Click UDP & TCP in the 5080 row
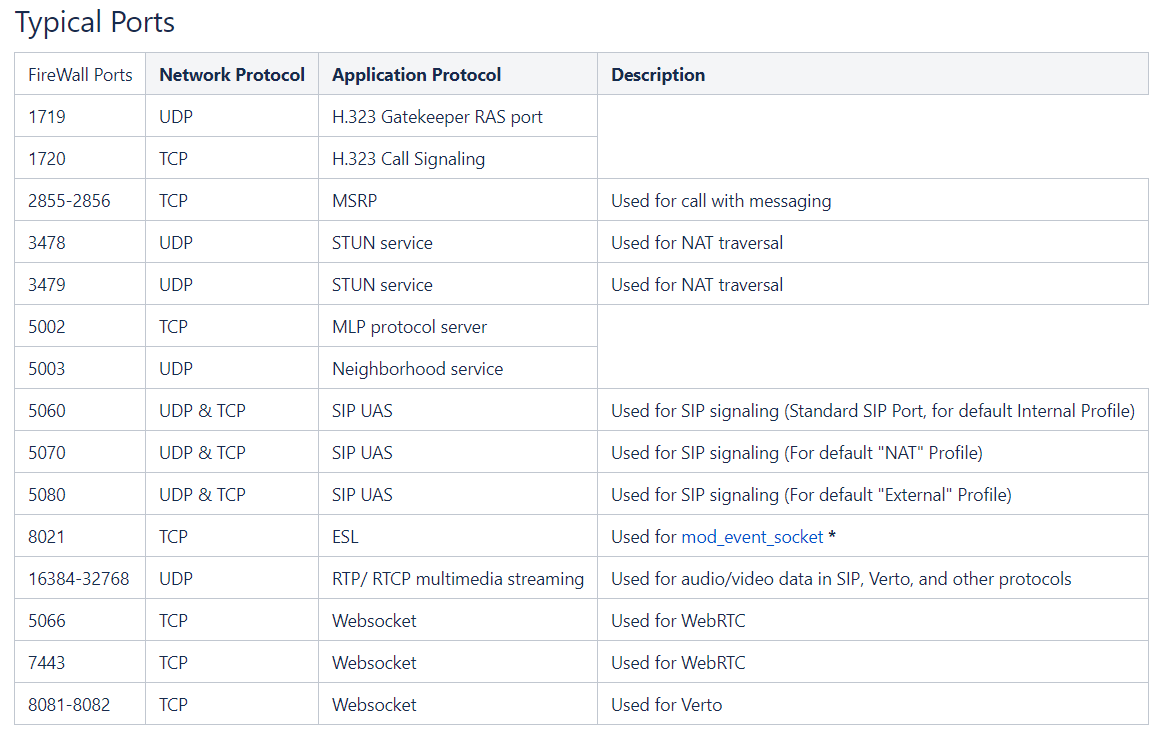 (232, 494)
